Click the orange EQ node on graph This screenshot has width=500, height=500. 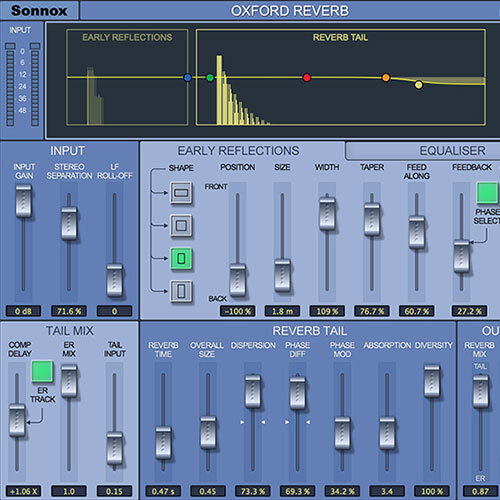(386, 78)
